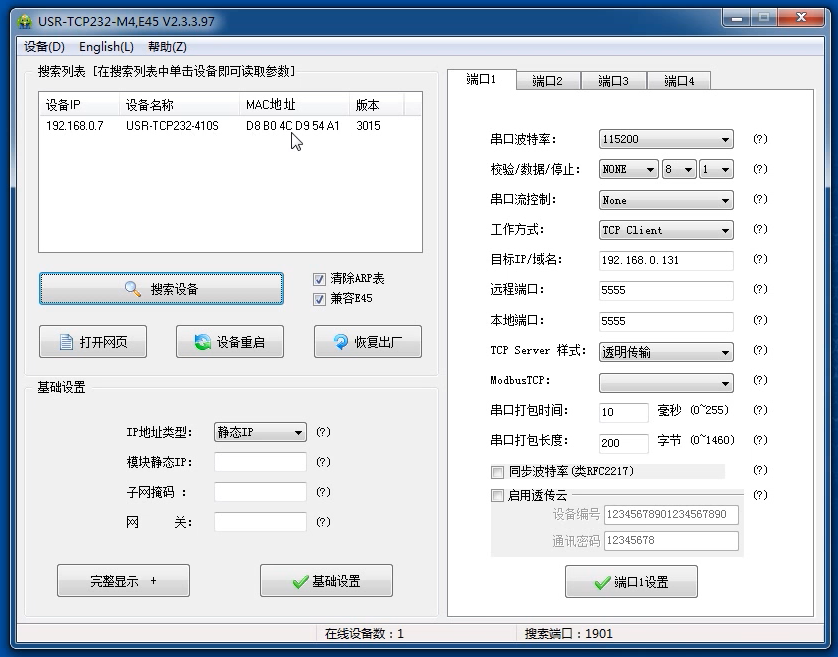Image resolution: width=838 pixels, height=657 pixels.
Task: Click the 完整显示 + button
Action: (x=123, y=580)
